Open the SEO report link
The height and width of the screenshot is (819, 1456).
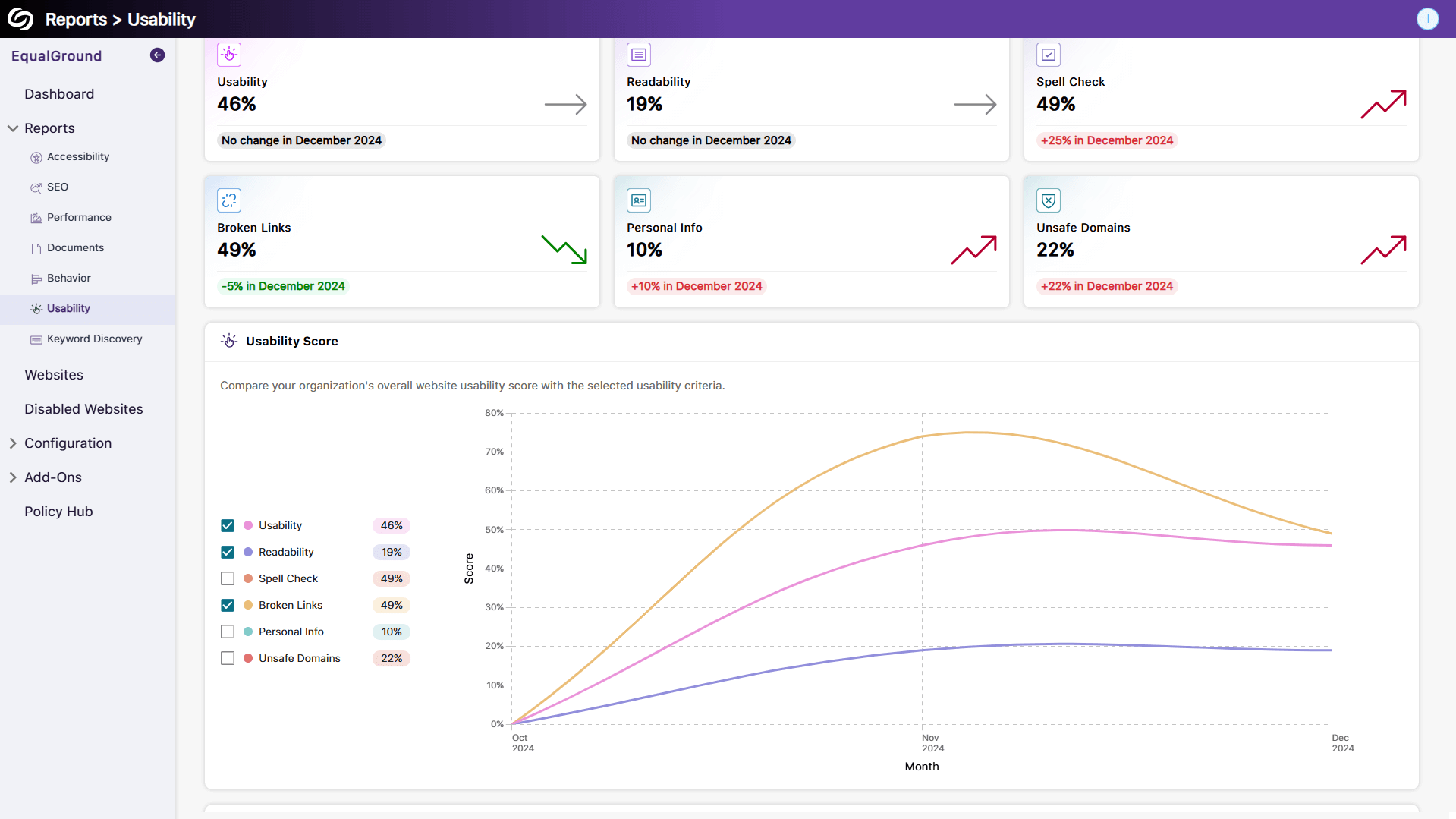click(x=58, y=187)
